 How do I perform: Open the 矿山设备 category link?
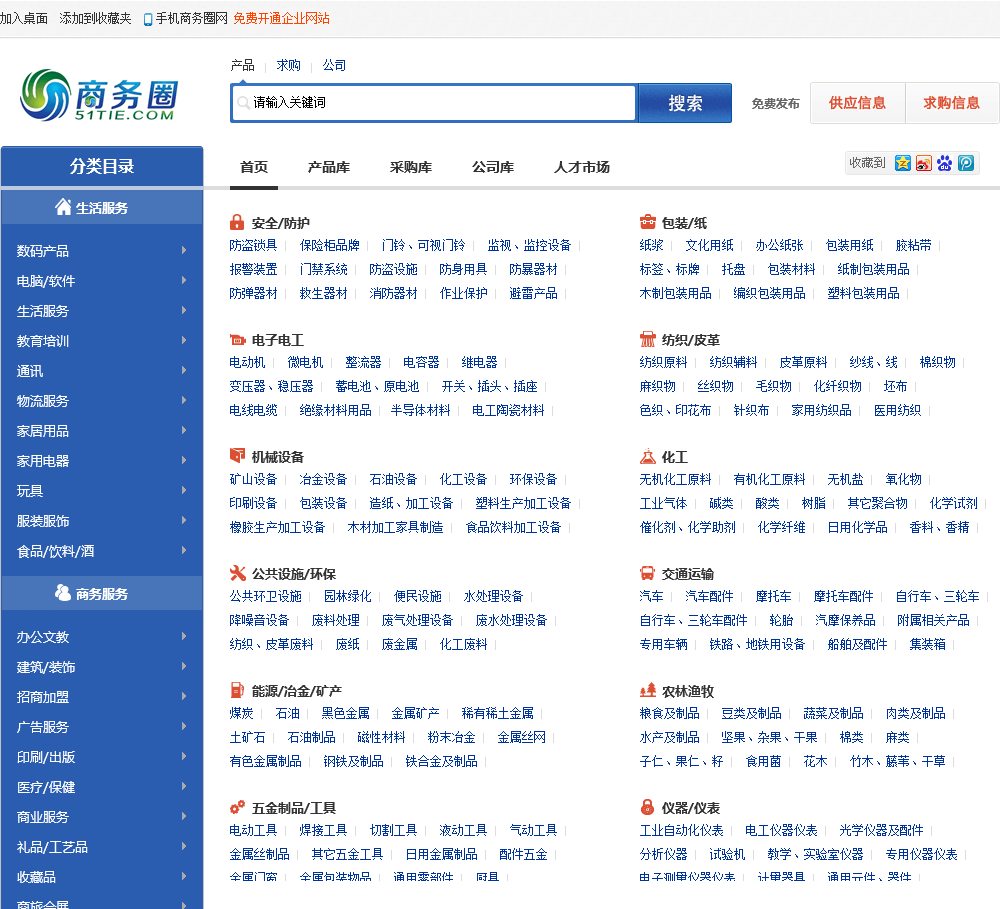253,479
